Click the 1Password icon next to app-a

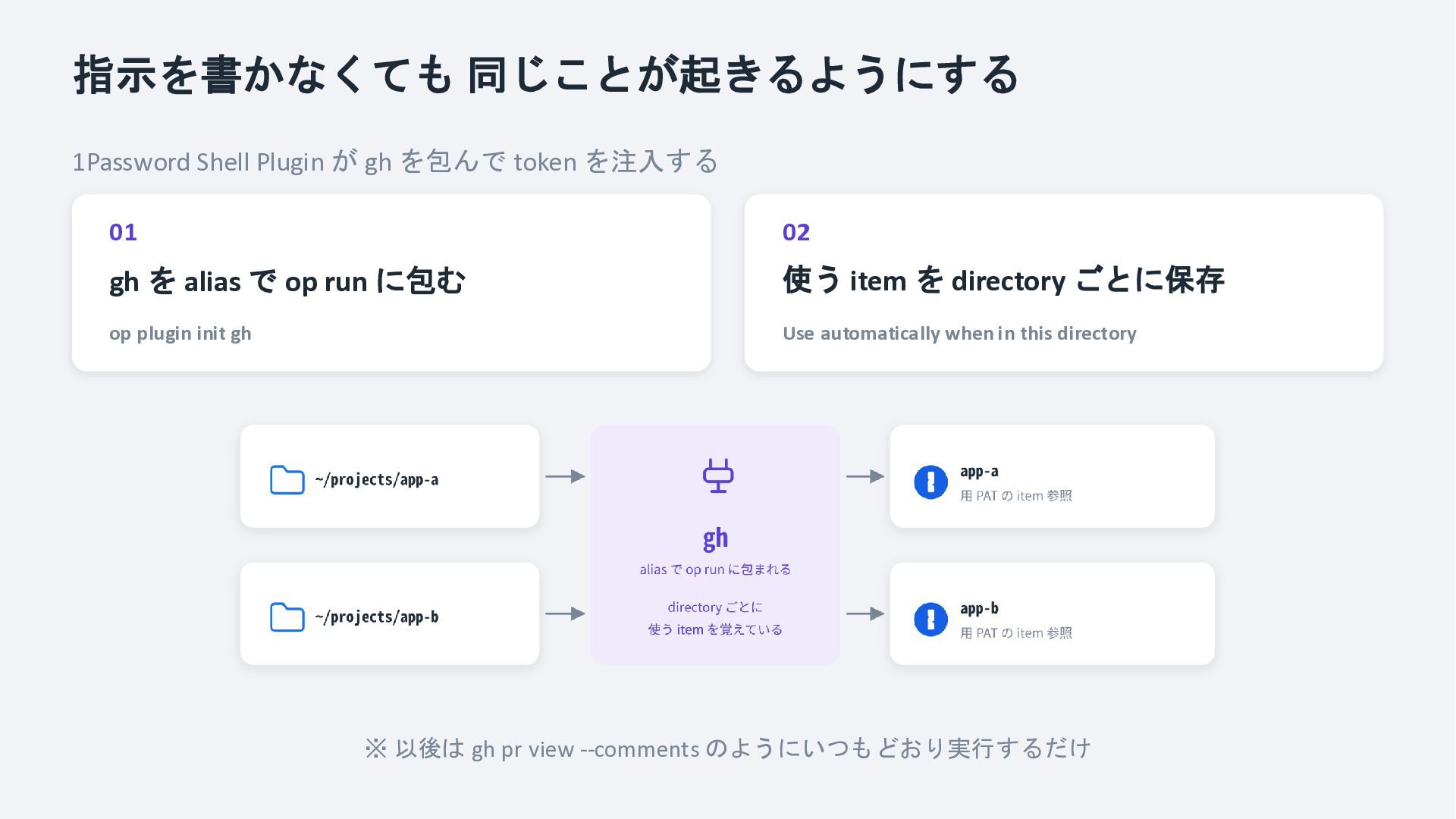pos(930,482)
